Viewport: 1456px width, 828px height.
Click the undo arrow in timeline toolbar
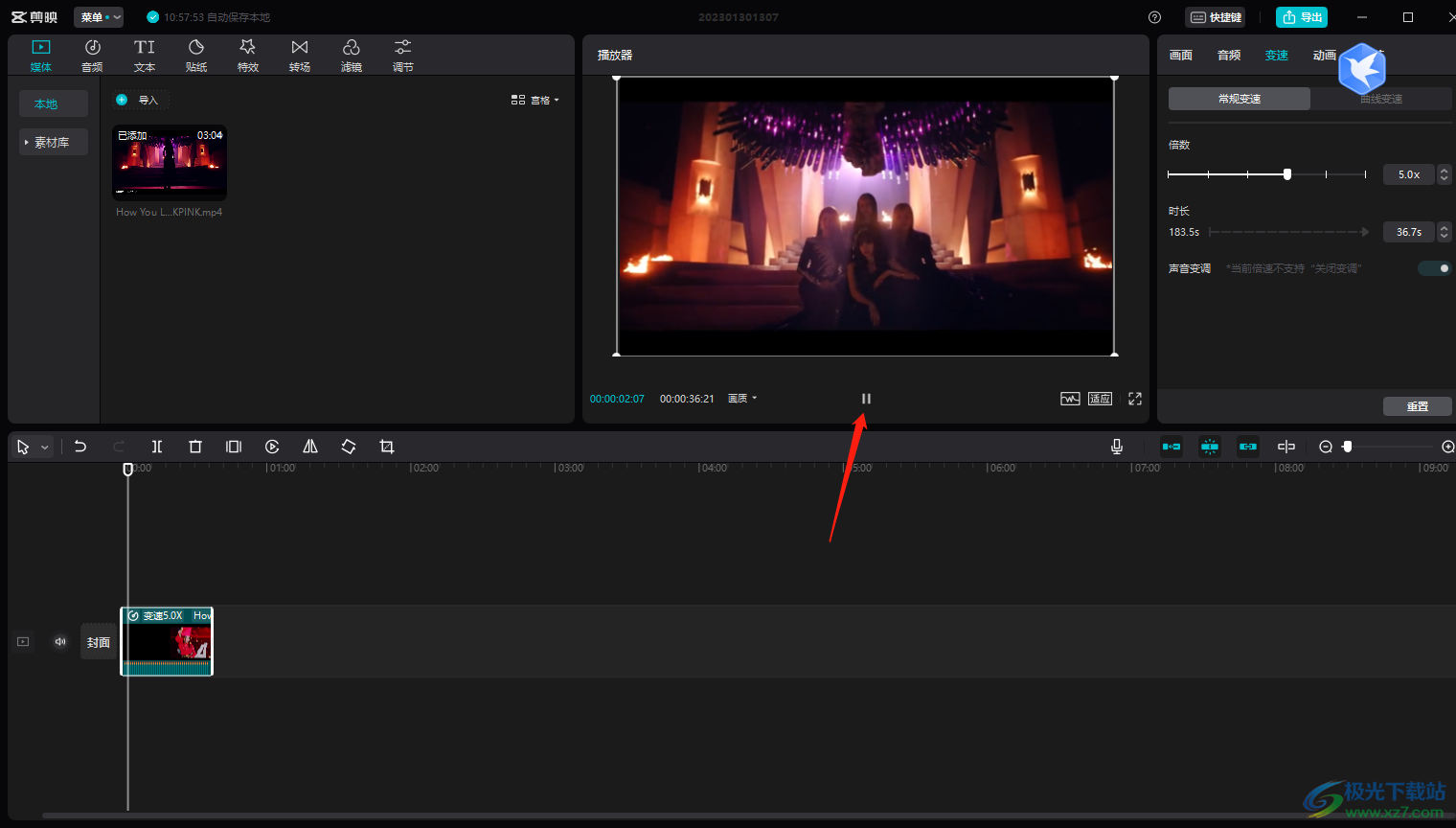[x=80, y=447]
